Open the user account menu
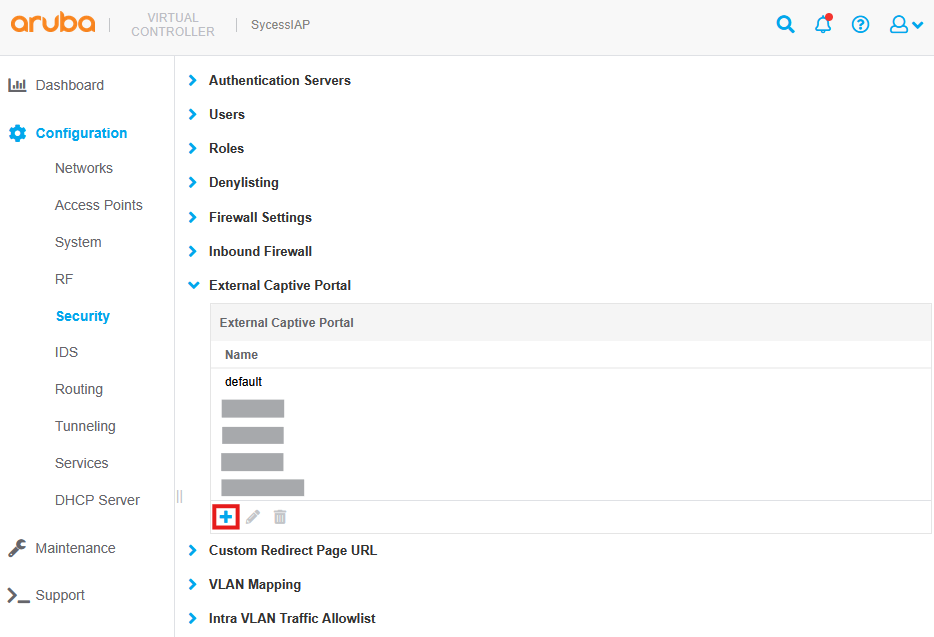Image resolution: width=934 pixels, height=637 pixels. coord(905,25)
